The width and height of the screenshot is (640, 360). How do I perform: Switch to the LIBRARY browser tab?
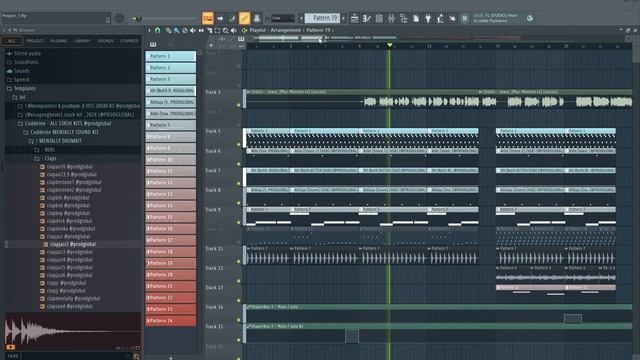(82, 41)
